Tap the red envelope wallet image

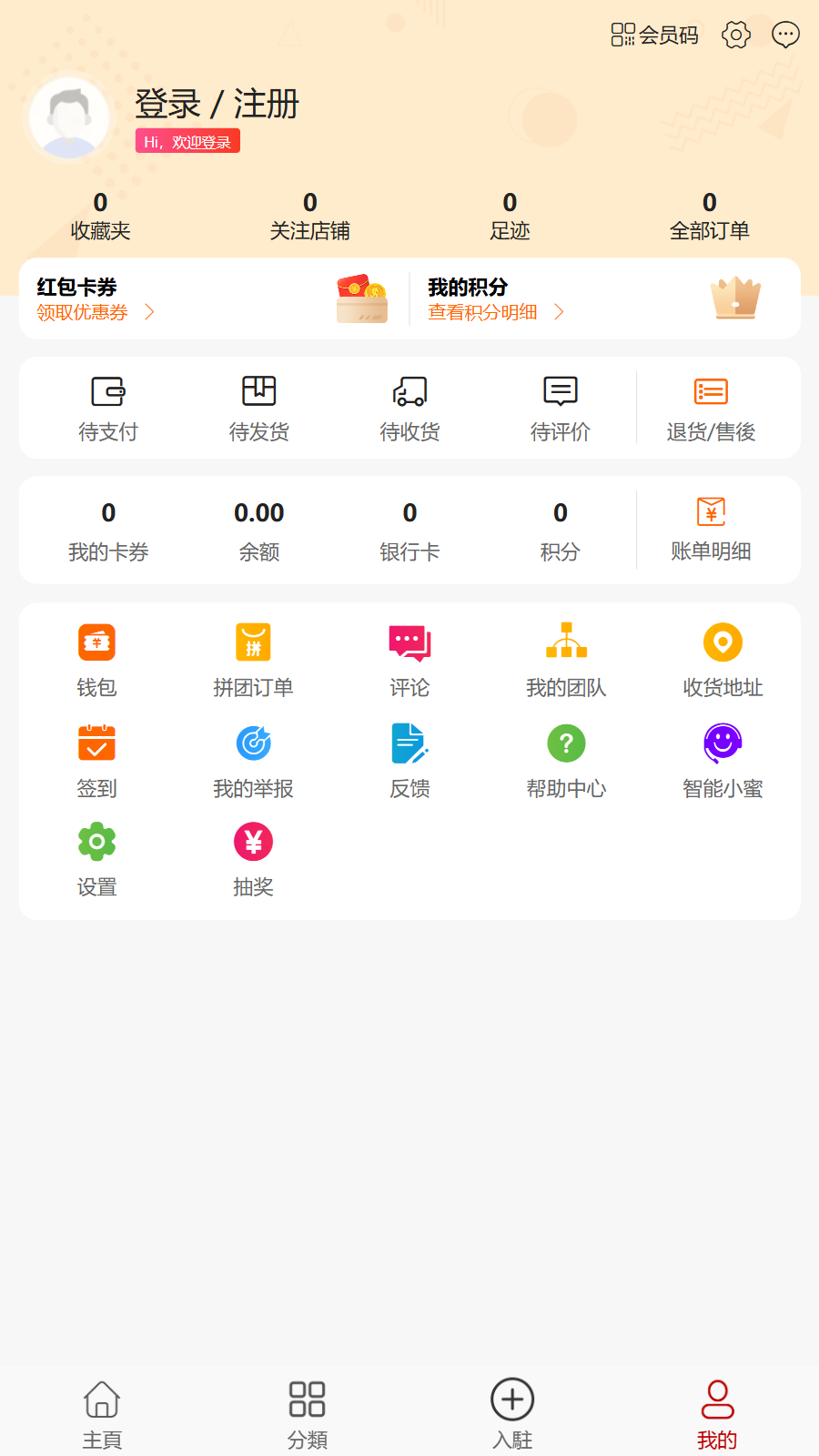point(362,298)
